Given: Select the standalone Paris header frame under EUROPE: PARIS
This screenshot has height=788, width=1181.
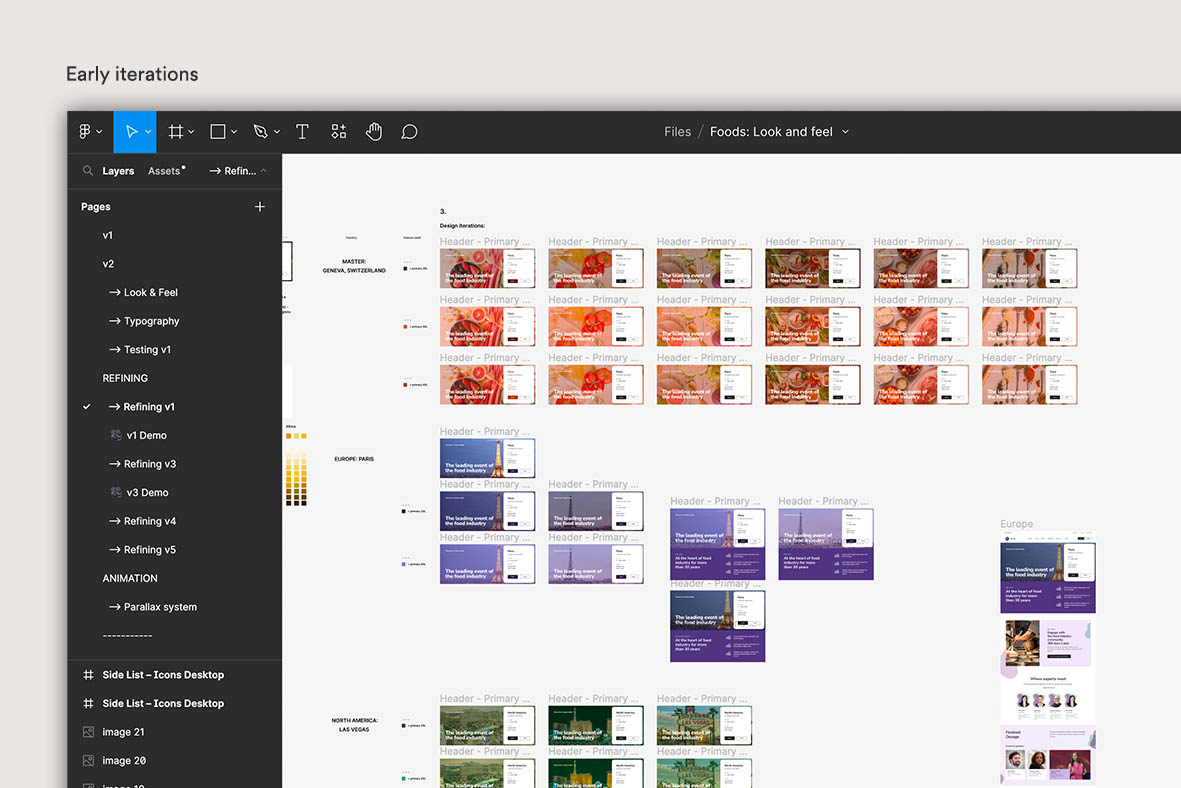Looking at the screenshot, I should [x=487, y=458].
